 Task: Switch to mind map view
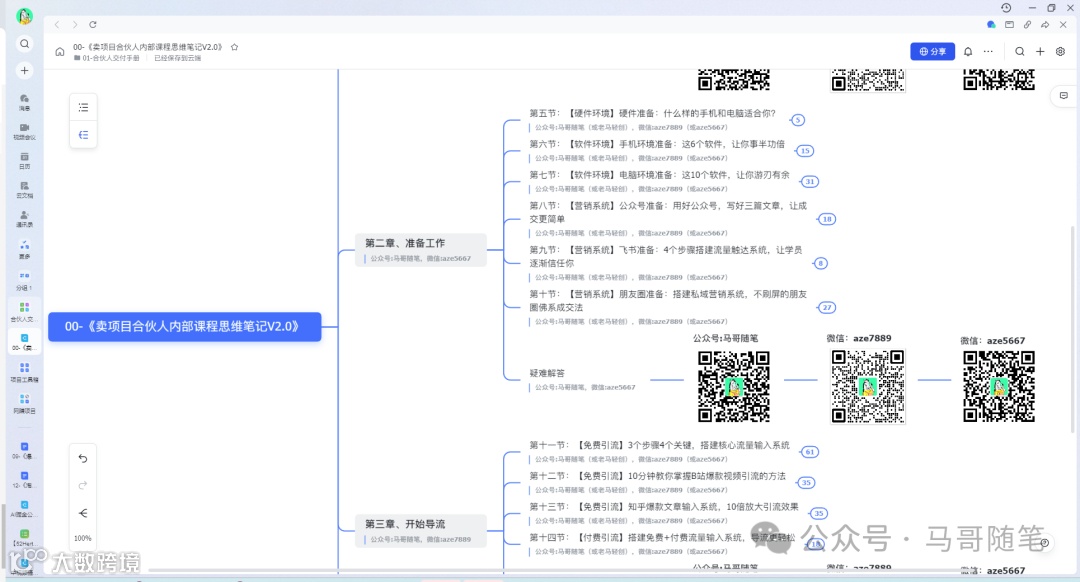pos(83,135)
